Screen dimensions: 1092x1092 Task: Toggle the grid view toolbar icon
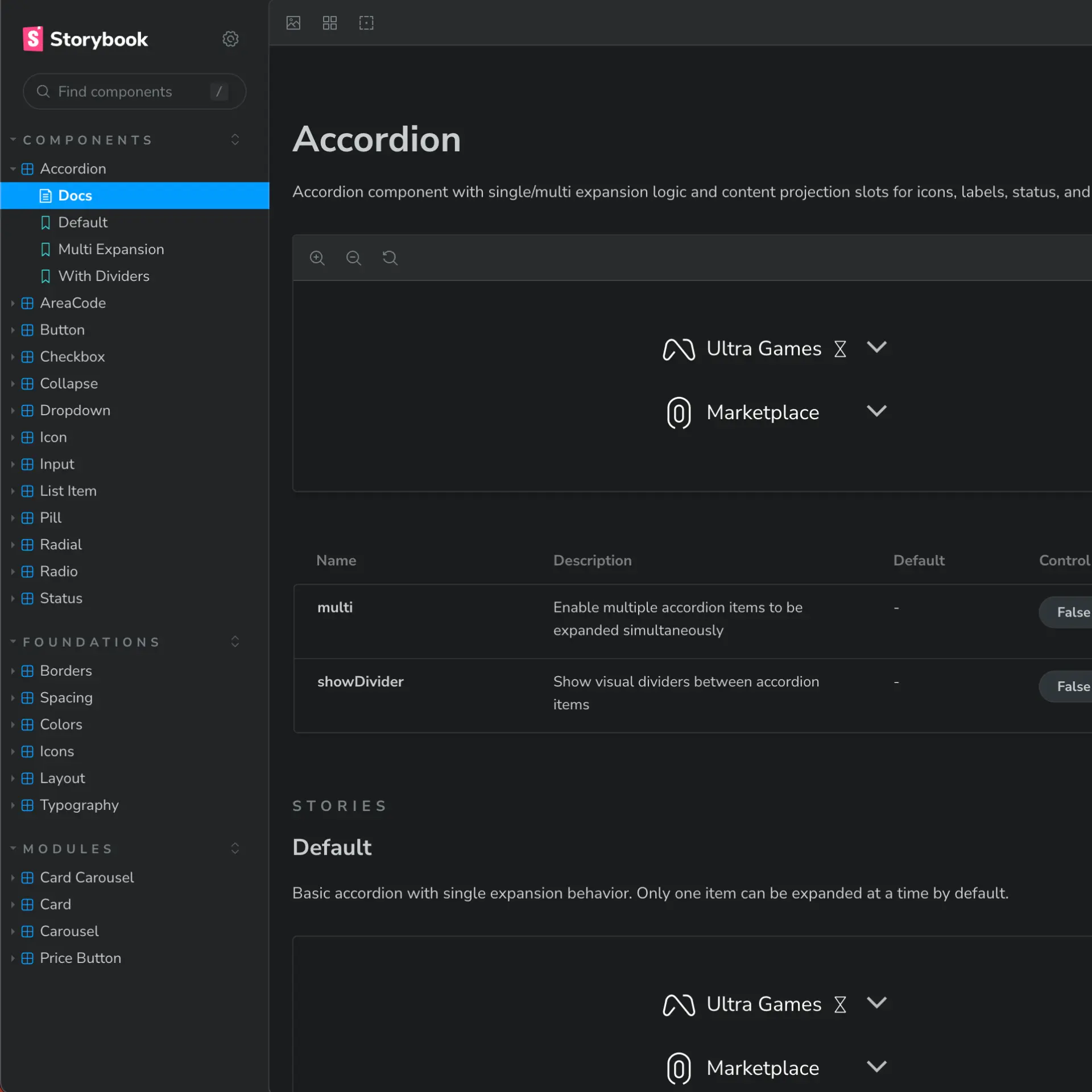(x=330, y=23)
